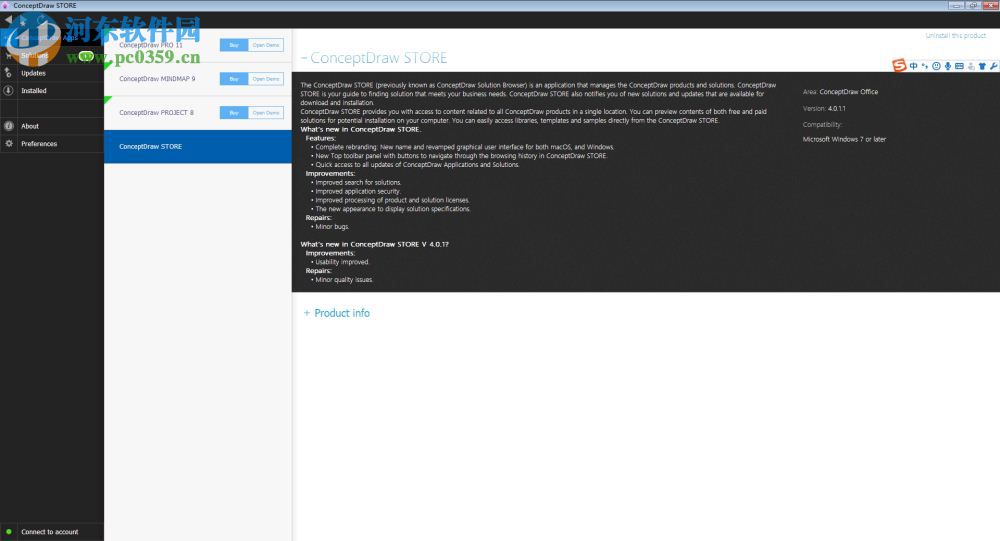Click the microphone voice input icon

948,66
